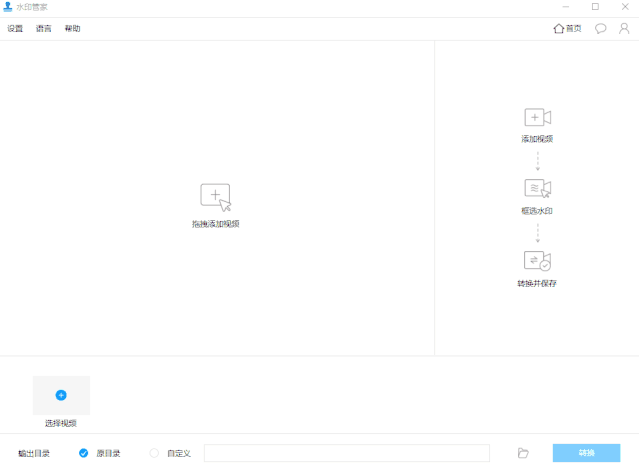Click the 框选水印 step icon
This screenshot has width=639, height=470.
[x=538, y=188]
